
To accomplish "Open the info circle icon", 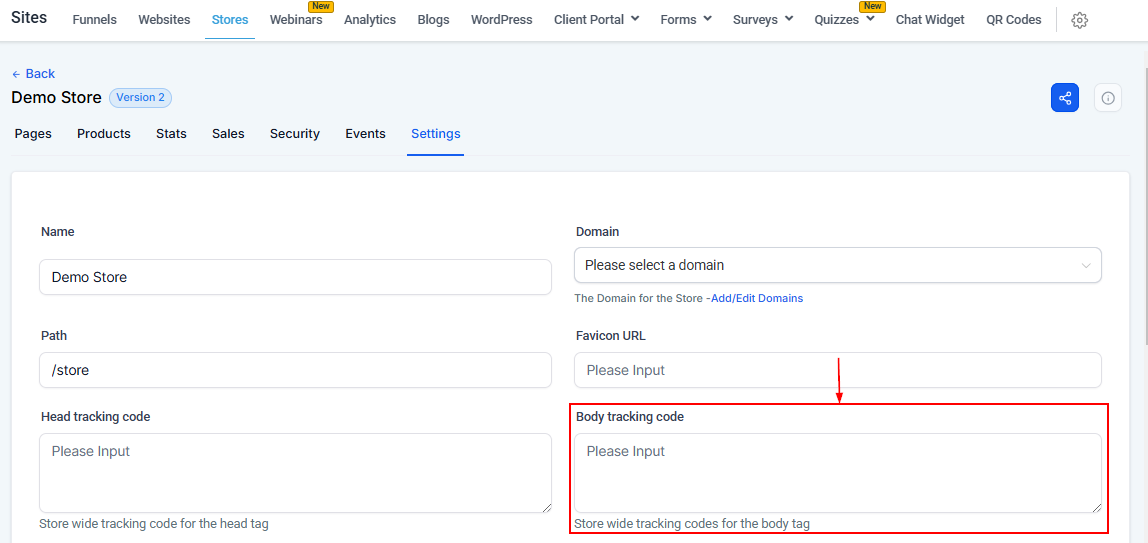I will [1108, 98].
